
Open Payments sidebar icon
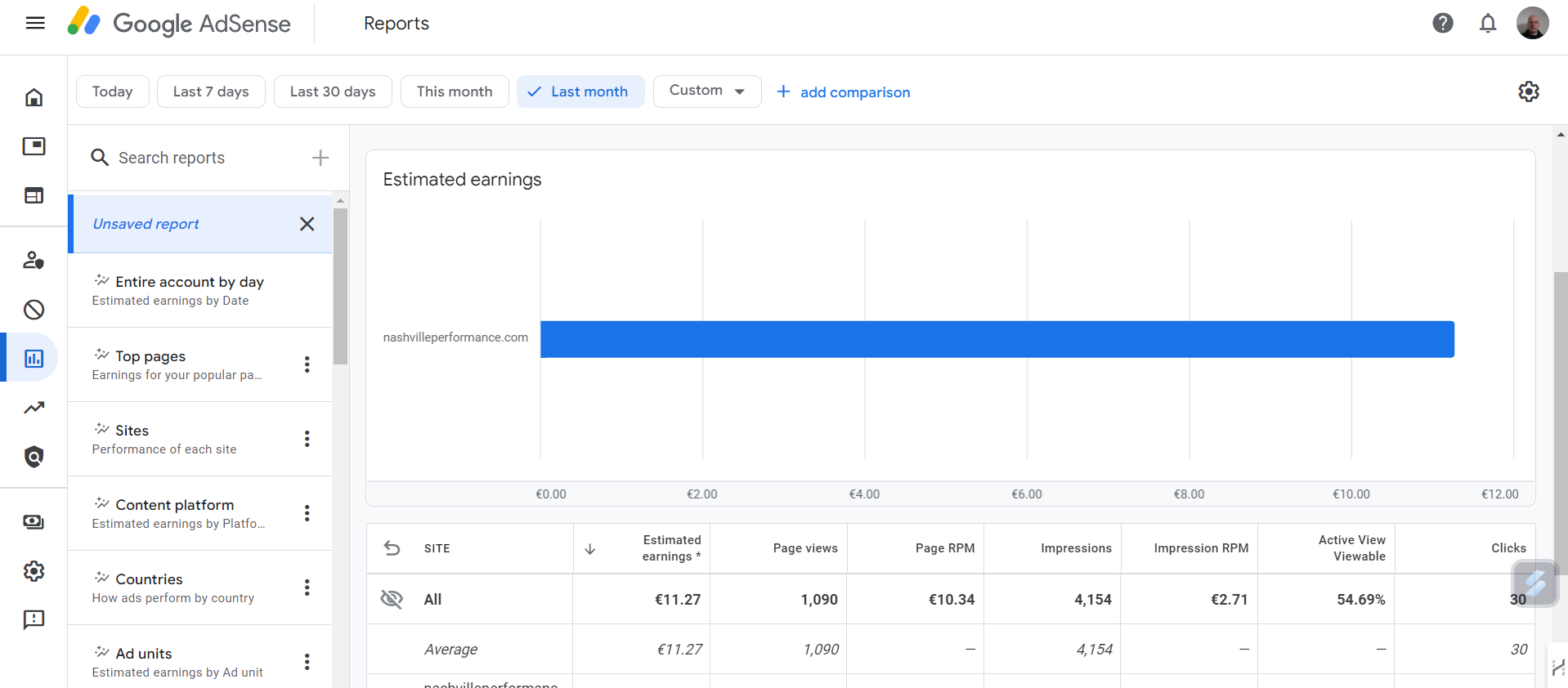tap(34, 522)
